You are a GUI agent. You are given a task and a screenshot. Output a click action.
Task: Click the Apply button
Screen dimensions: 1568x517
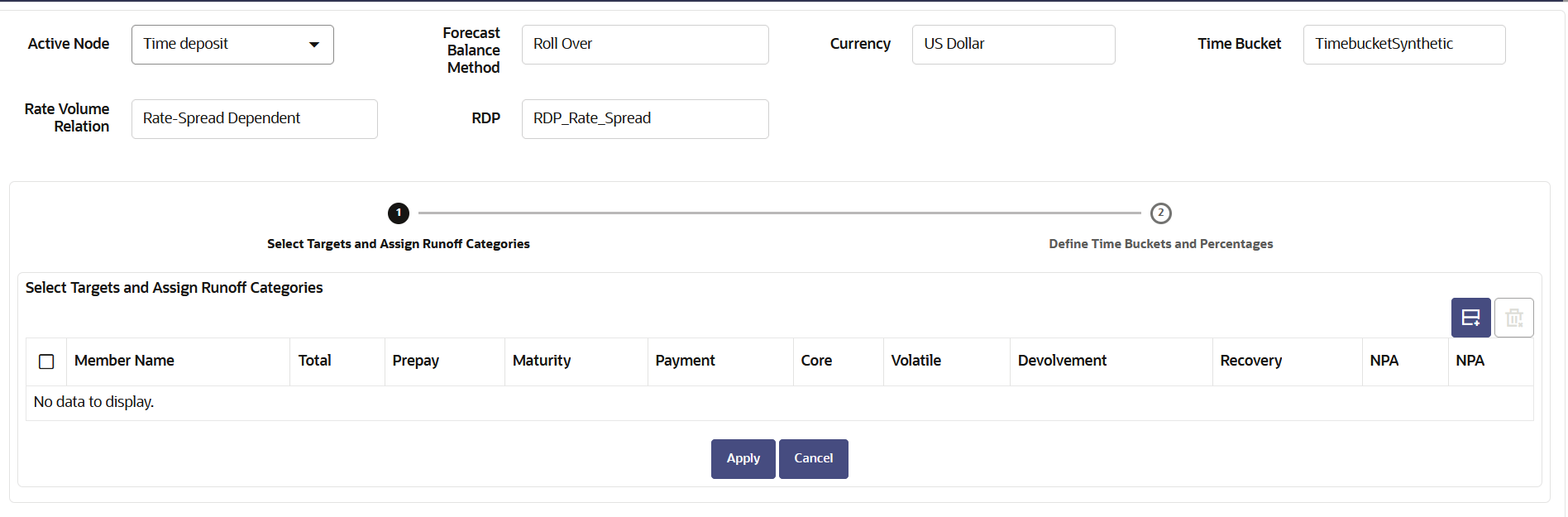point(743,459)
